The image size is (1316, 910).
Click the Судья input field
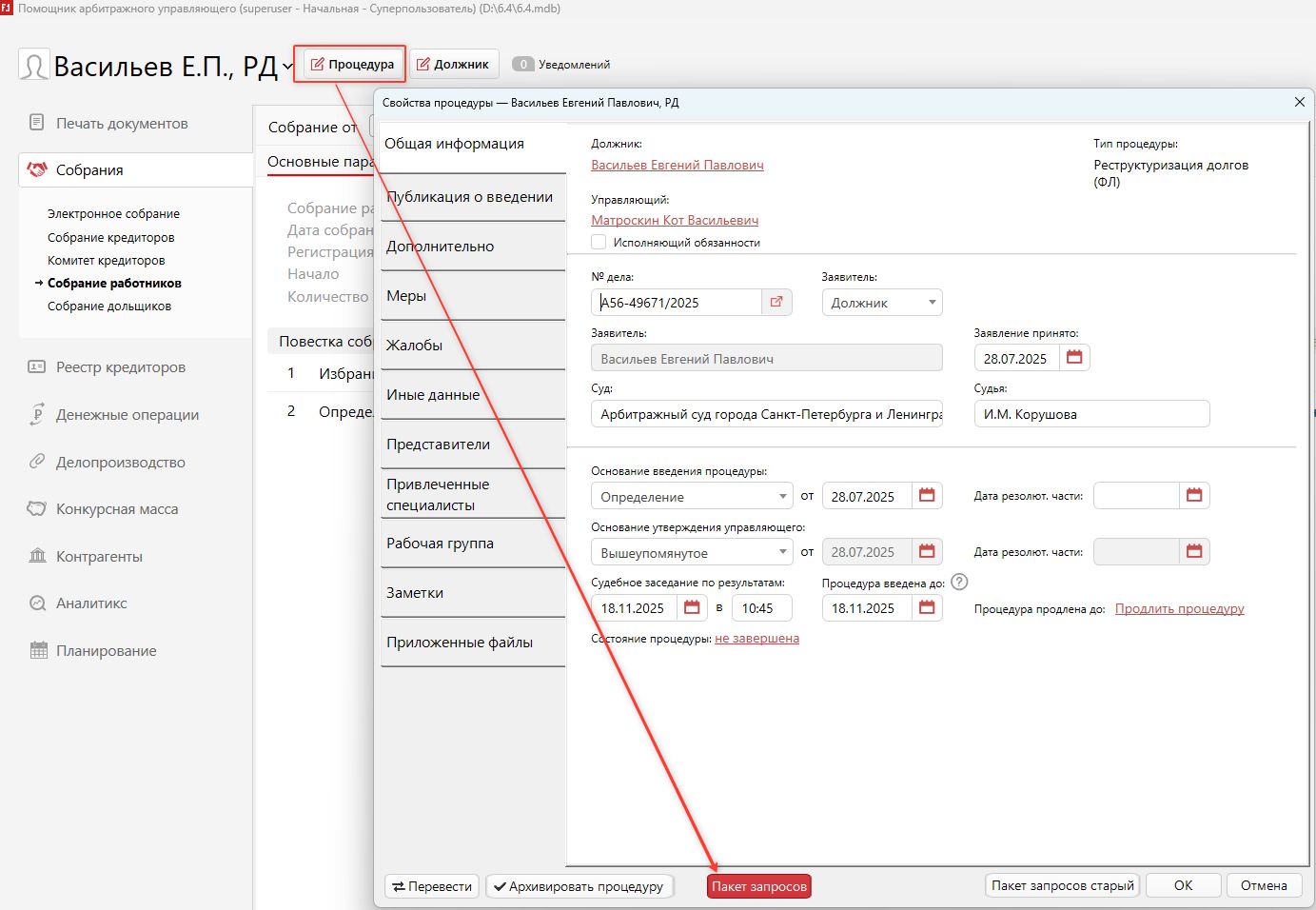pyautogui.click(x=1091, y=414)
